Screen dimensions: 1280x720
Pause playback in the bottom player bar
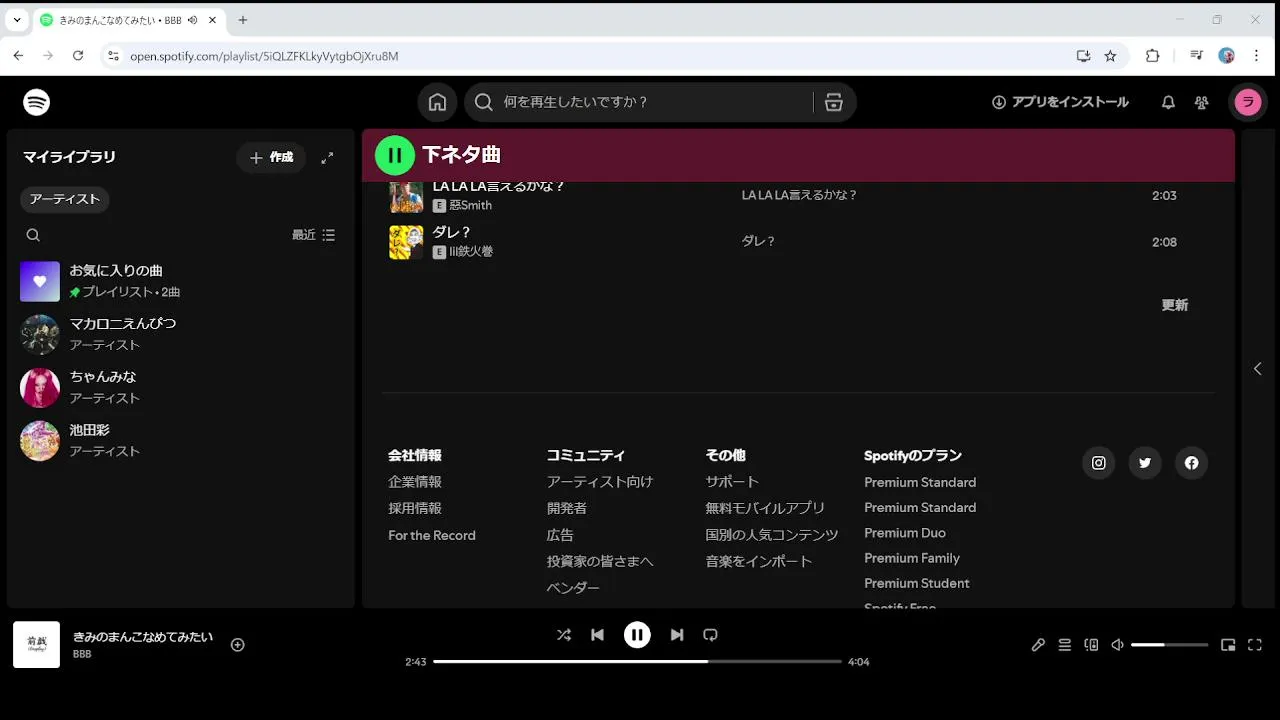pos(637,635)
